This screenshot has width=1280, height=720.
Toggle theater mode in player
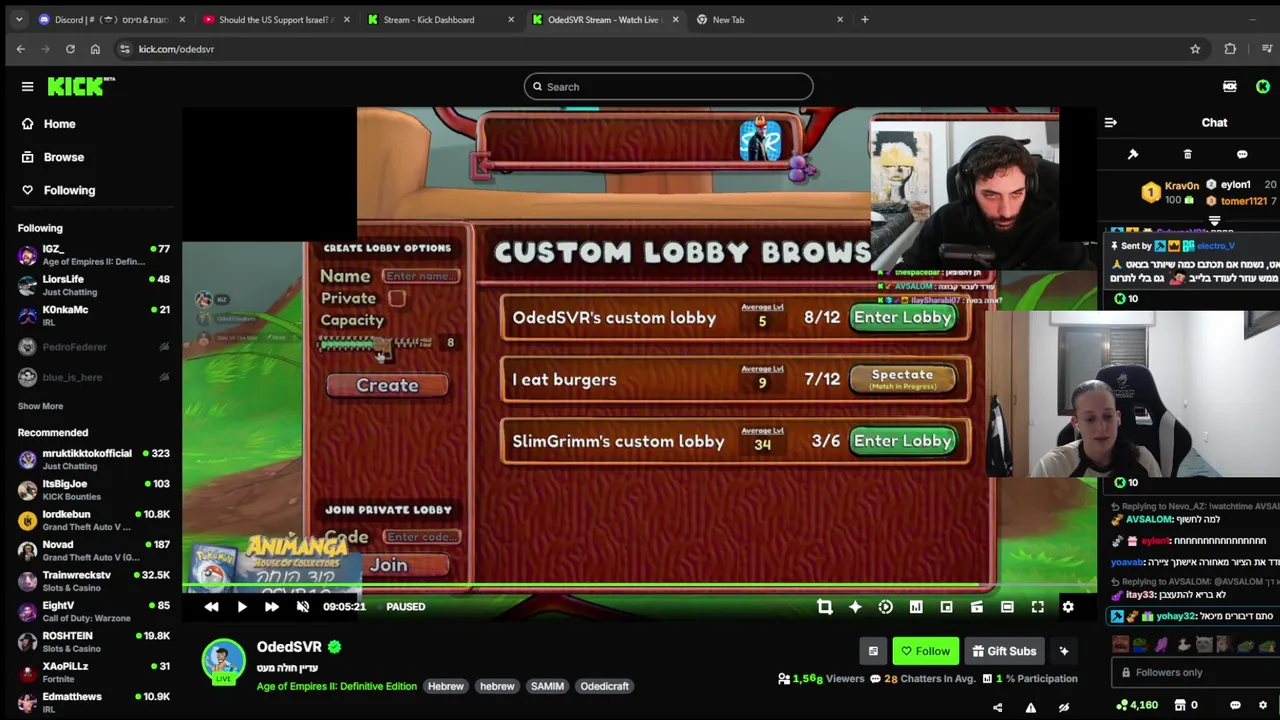[x=1007, y=607]
